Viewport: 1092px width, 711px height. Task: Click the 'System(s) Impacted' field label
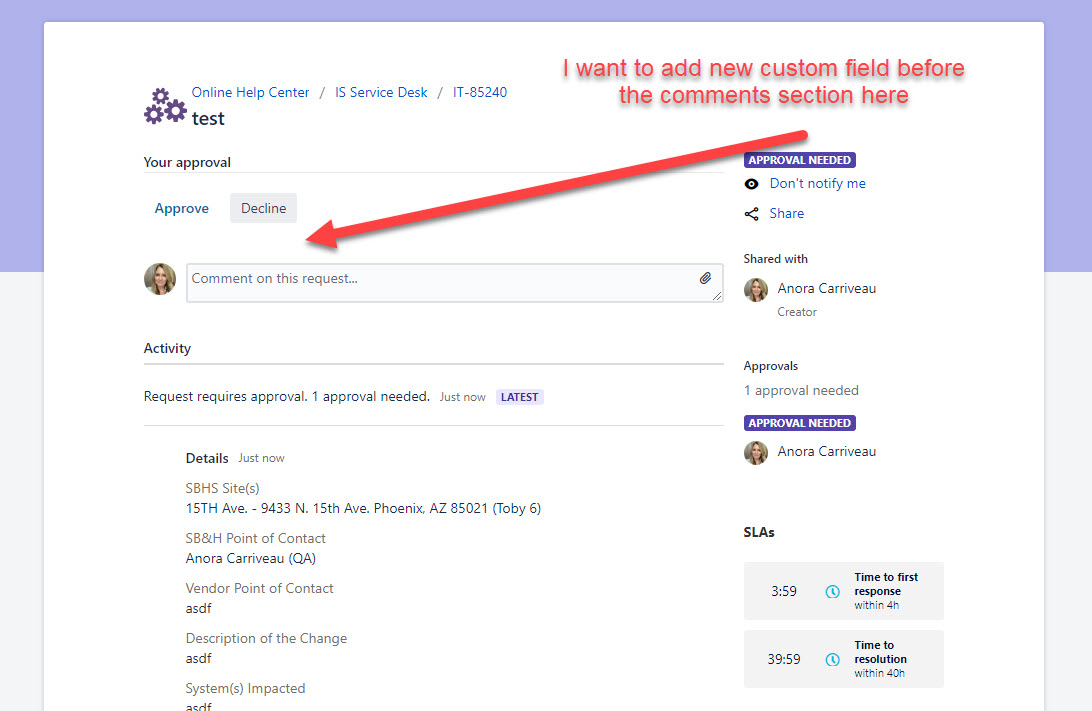(246, 689)
